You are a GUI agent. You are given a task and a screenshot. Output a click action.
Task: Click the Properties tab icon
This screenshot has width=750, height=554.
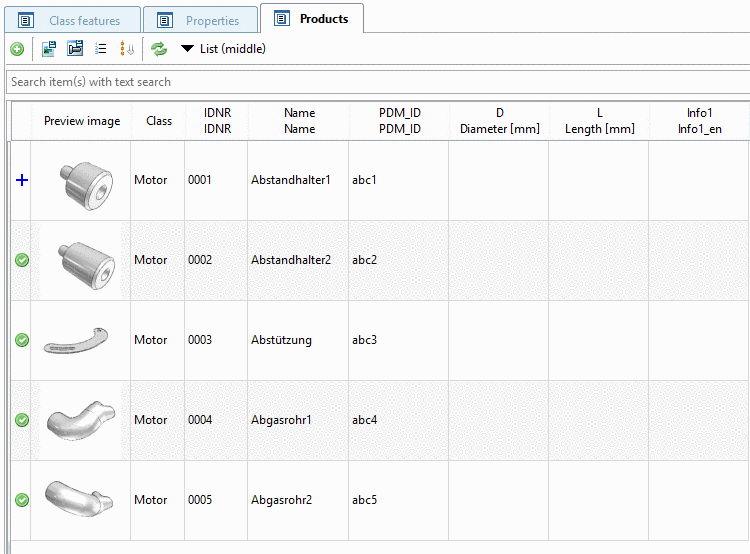(165, 21)
